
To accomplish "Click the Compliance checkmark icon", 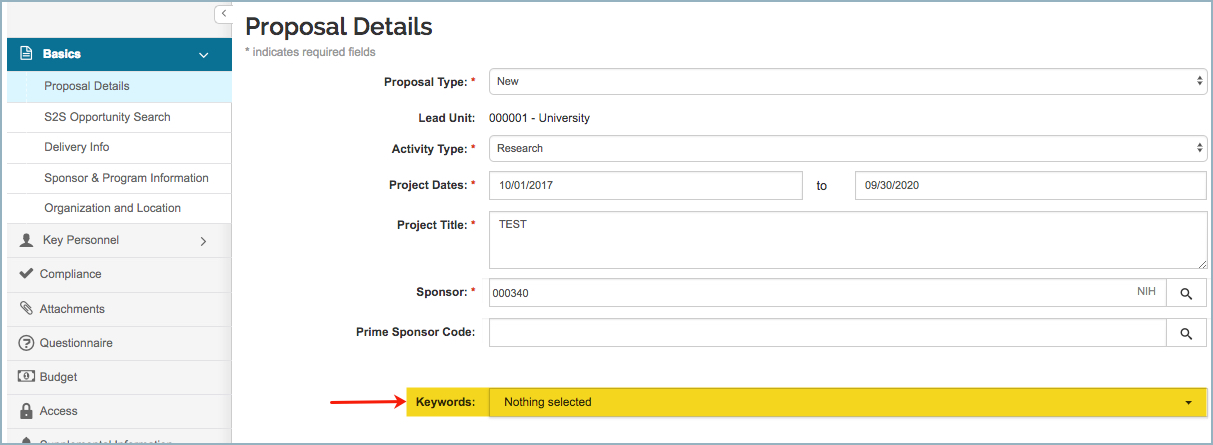I will [x=26, y=274].
